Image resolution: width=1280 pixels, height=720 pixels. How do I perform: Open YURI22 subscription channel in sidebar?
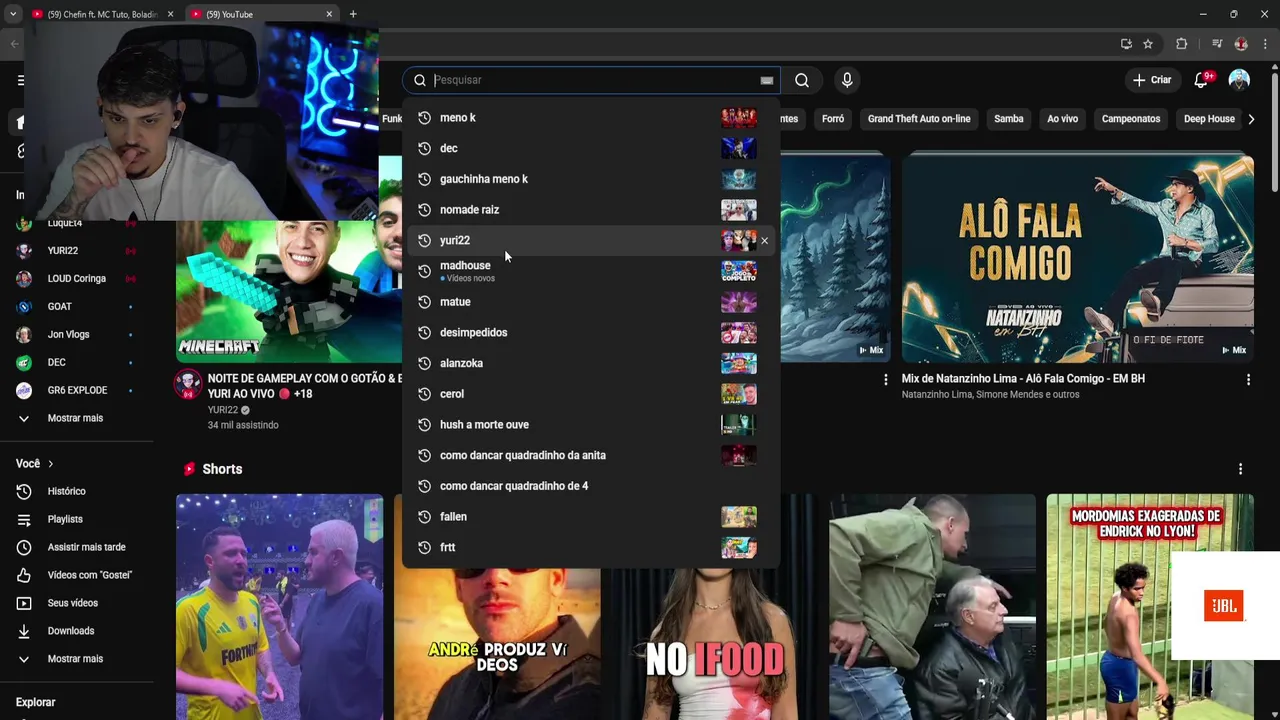[76, 251]
